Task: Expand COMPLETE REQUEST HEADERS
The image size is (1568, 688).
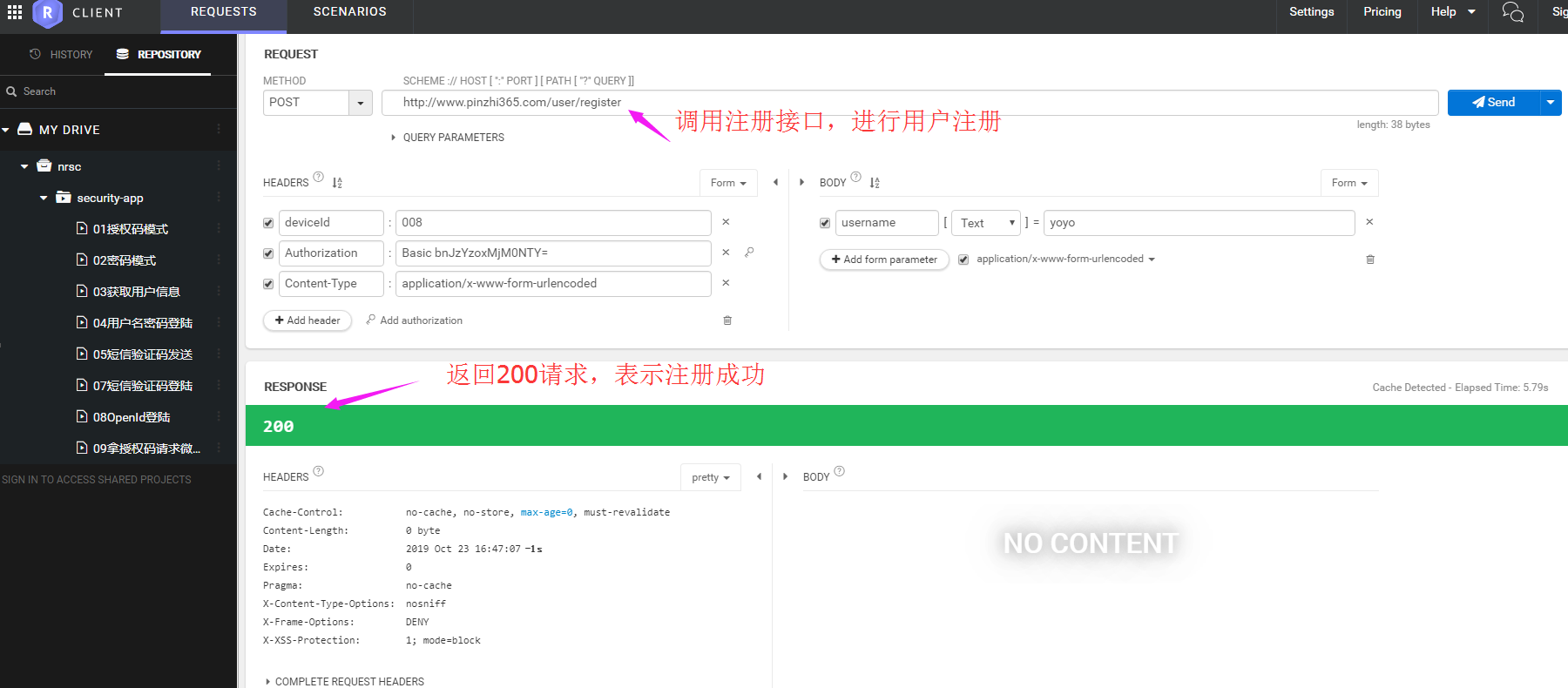Action: point(345,682)
